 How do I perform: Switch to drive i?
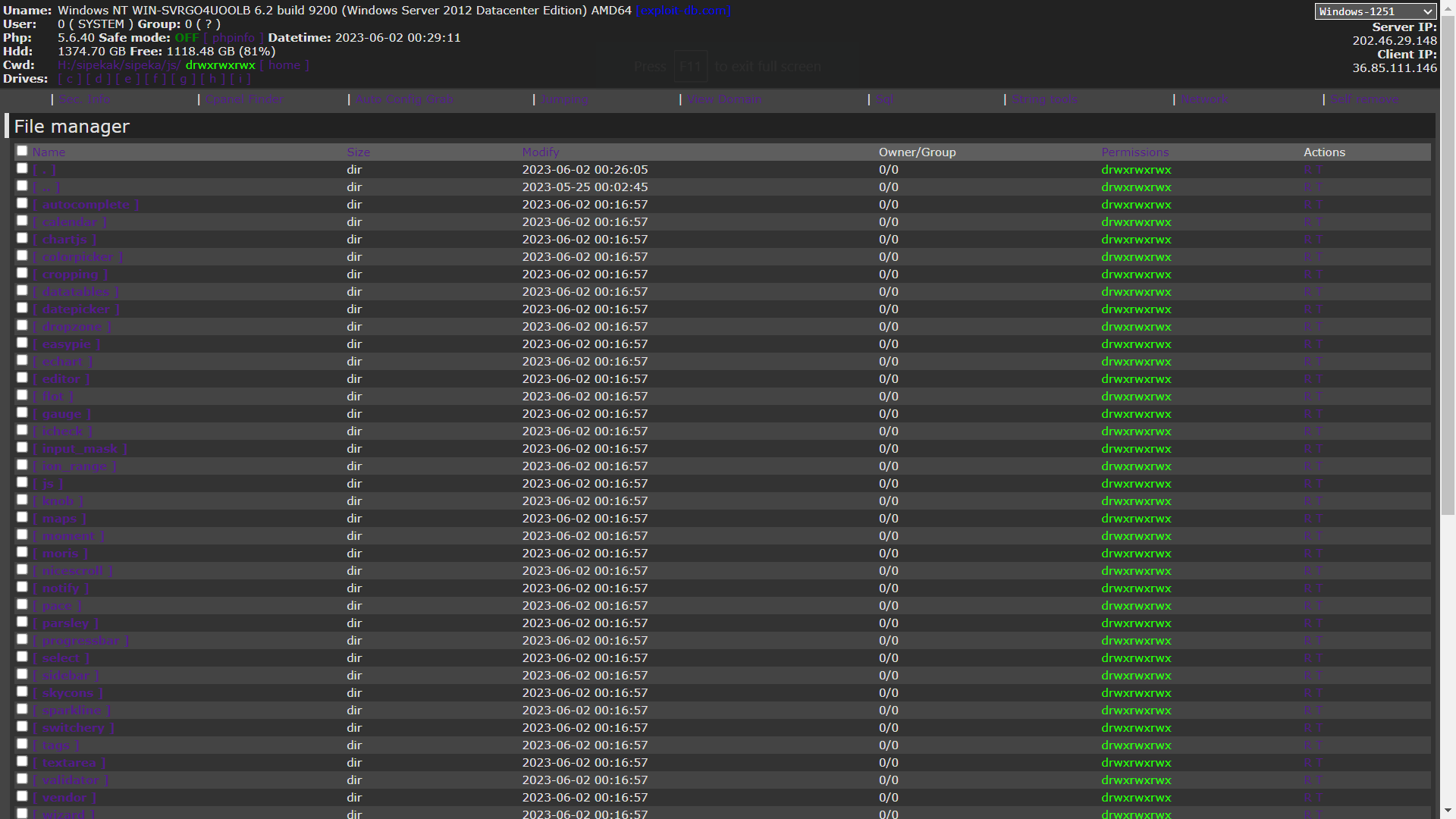coord(240,79)
